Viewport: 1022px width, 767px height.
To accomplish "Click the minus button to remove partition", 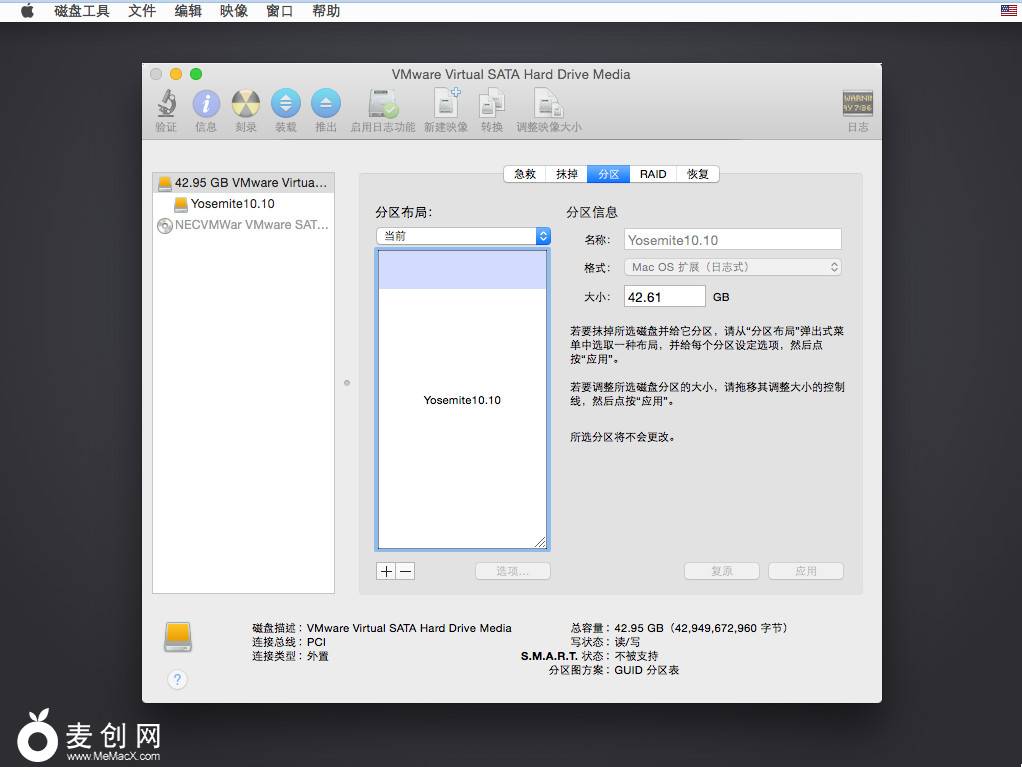I will (405, 571).
